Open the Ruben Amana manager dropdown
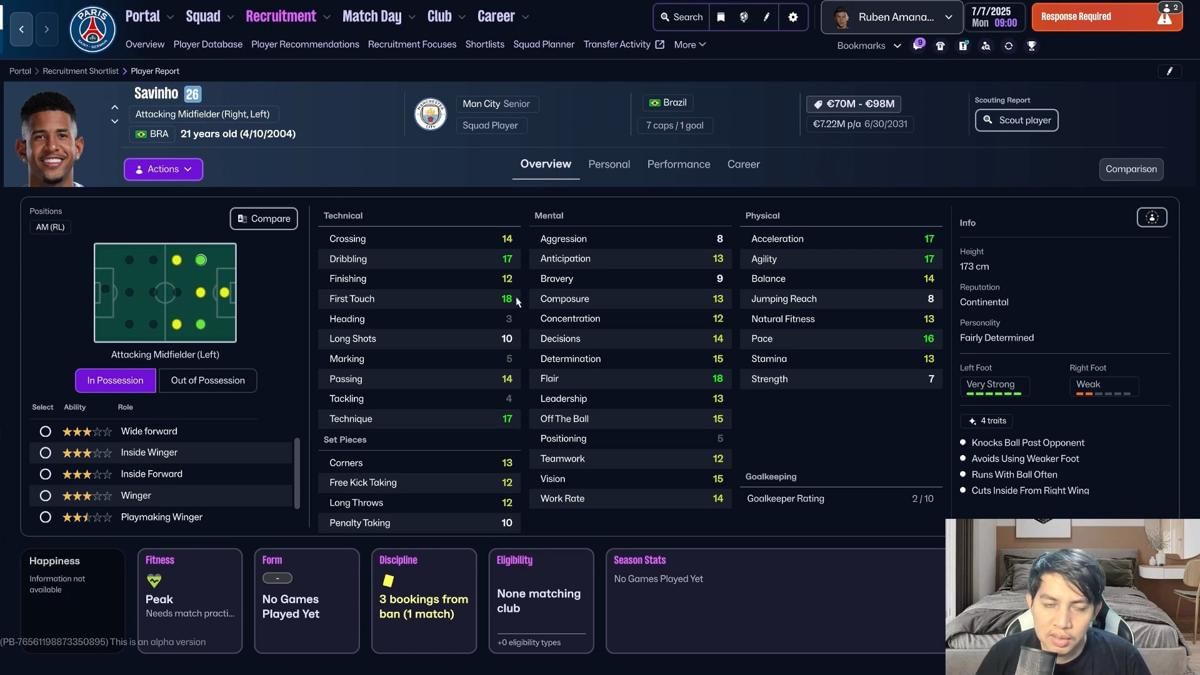The height and width of the screenshot is (675, 1200). [x=890, y=17]
